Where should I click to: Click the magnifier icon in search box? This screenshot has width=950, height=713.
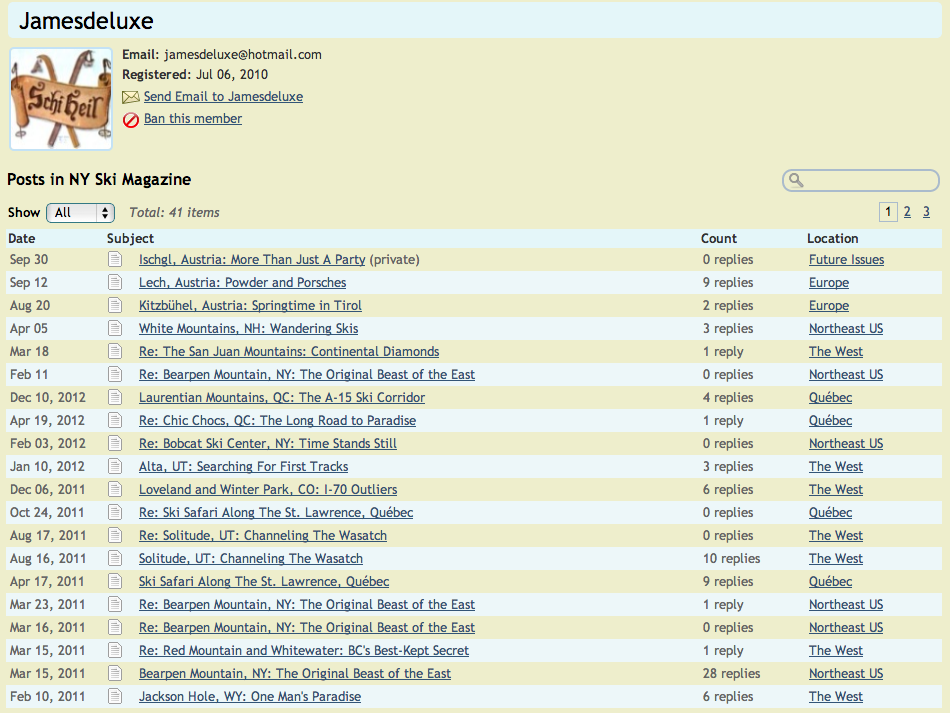[x=796, y=180]
